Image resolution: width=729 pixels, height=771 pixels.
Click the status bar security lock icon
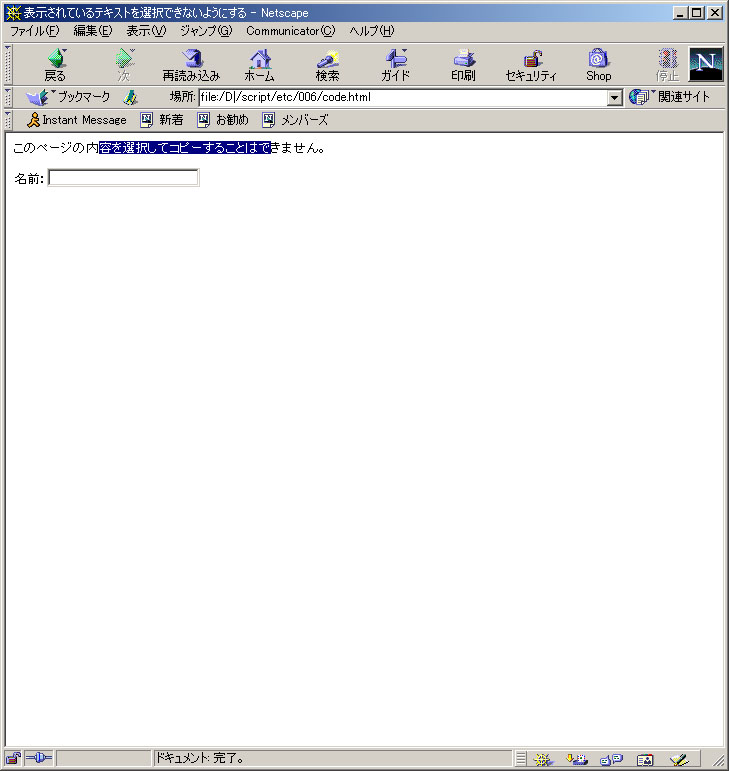click(x=13, y=758)
